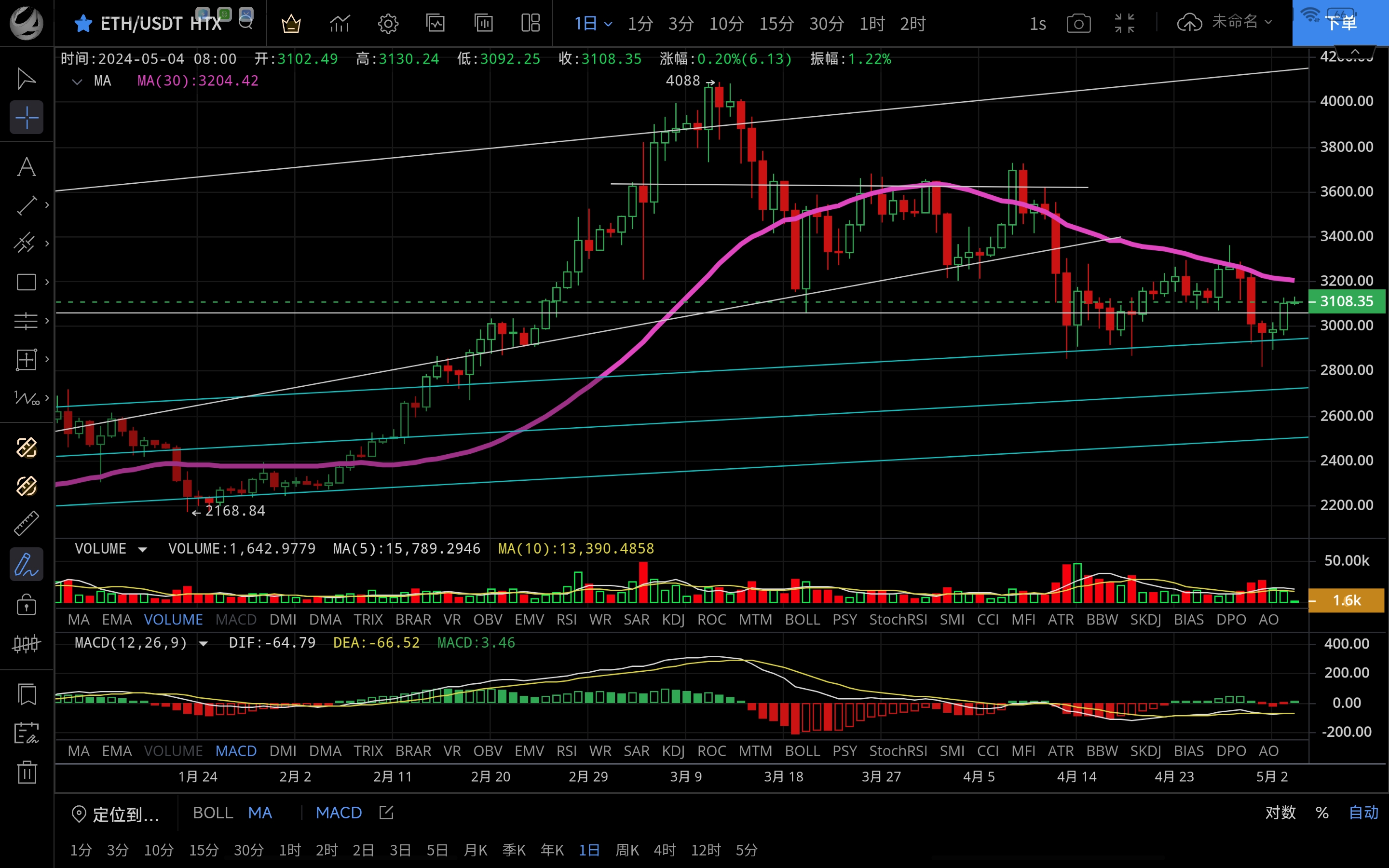This screenshot has width=1389, height=868.
Task: Take a chart screenshot with camera icon
Action: (1078, 24)
